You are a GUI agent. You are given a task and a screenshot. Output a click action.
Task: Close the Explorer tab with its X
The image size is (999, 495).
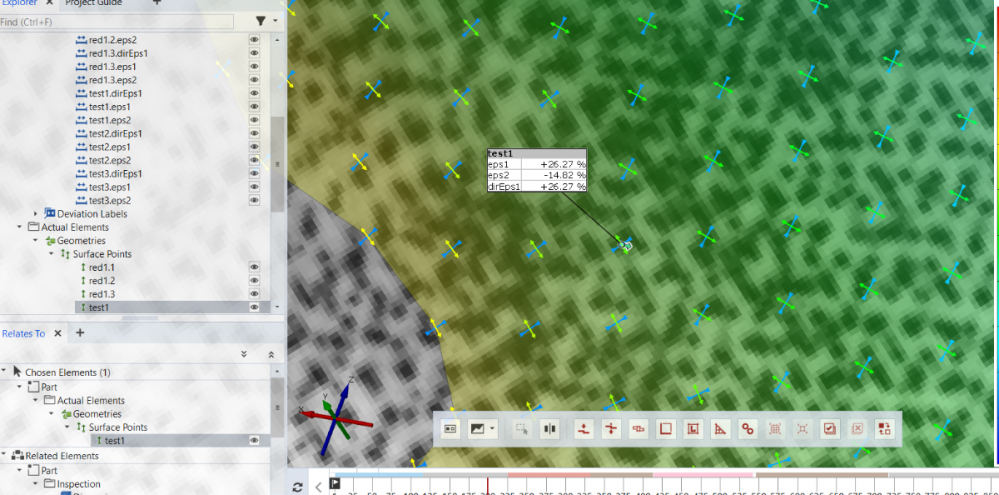50,3
